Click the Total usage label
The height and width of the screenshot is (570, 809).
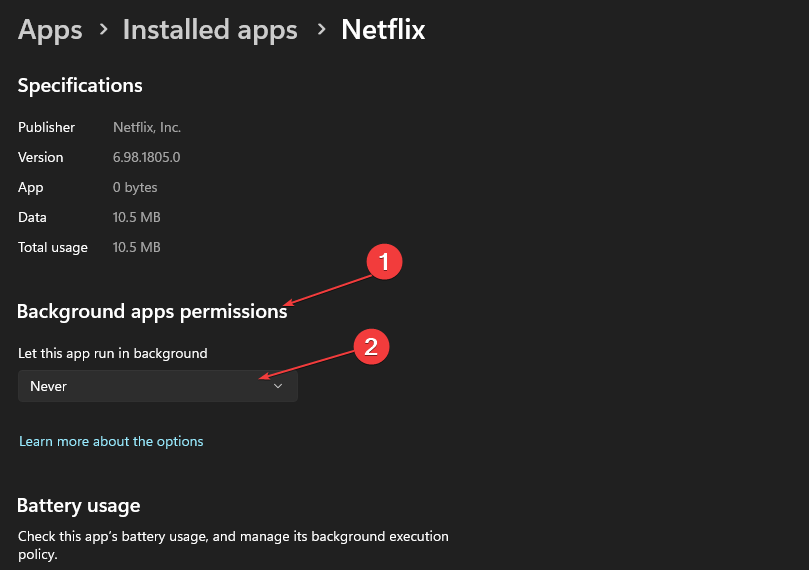(53, 248)
